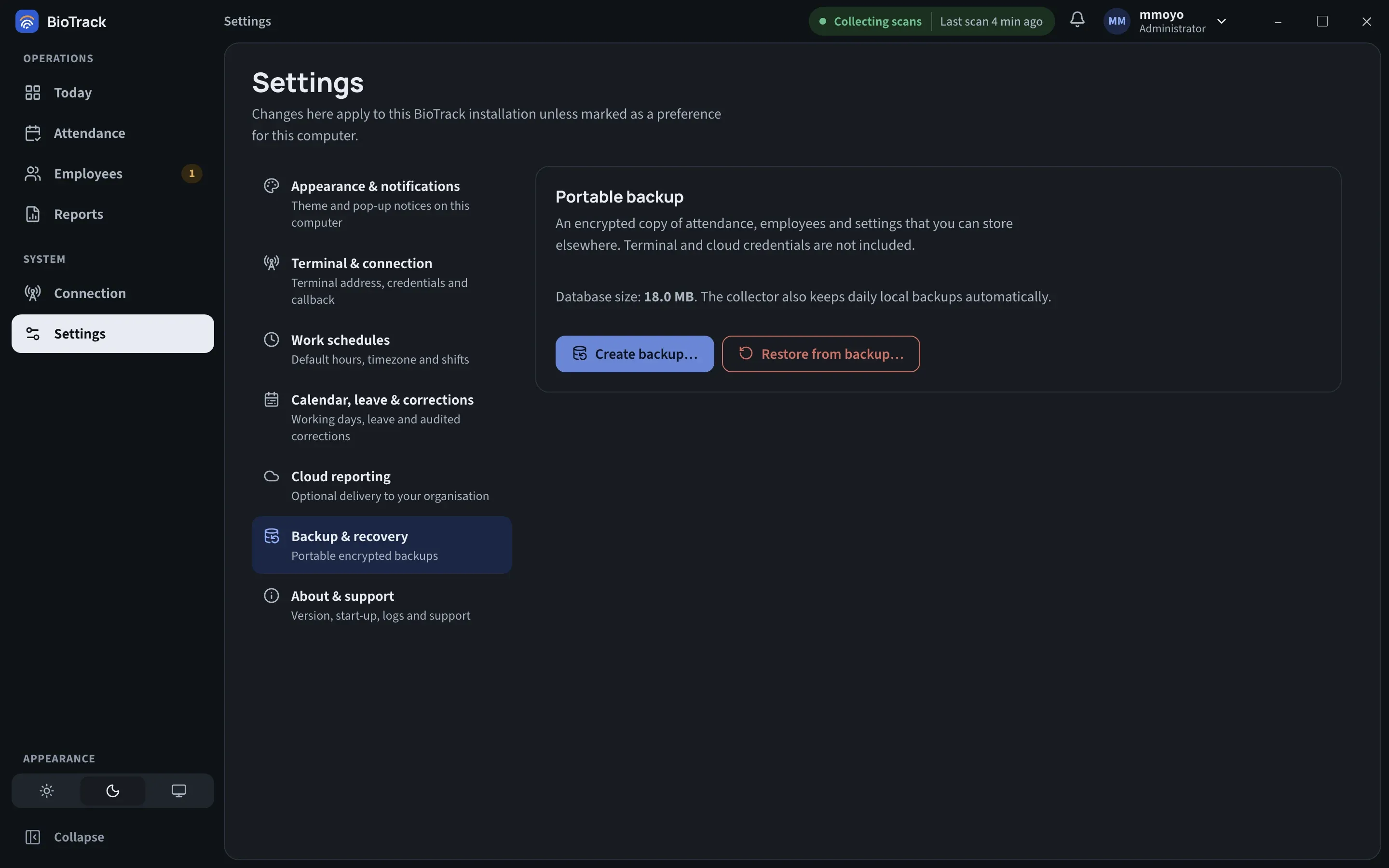Viewport: 1389px width, 868px height.
Task: Open Cloud reporting settings
Action: click(x=381, y=486)
